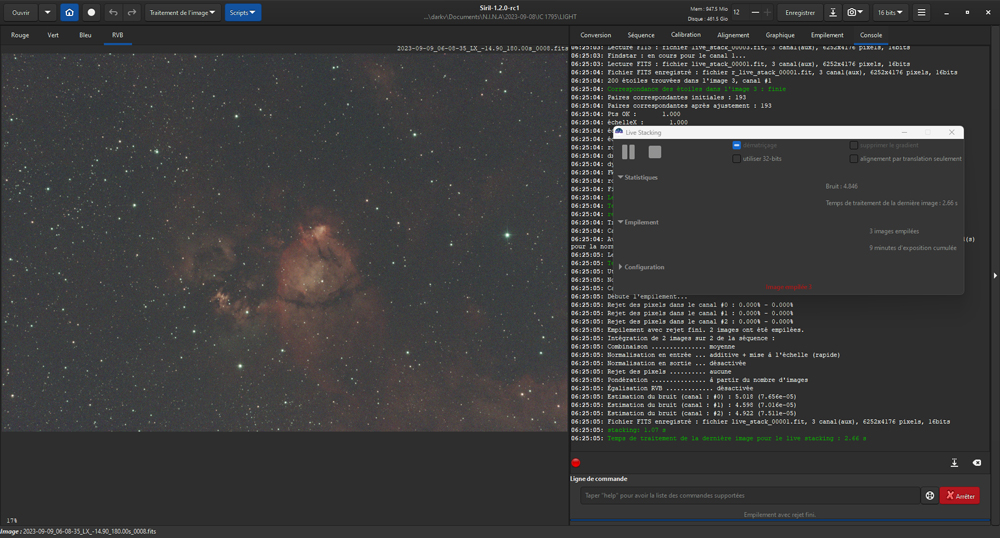Select the Rouge channel tab

coord(20,35)
